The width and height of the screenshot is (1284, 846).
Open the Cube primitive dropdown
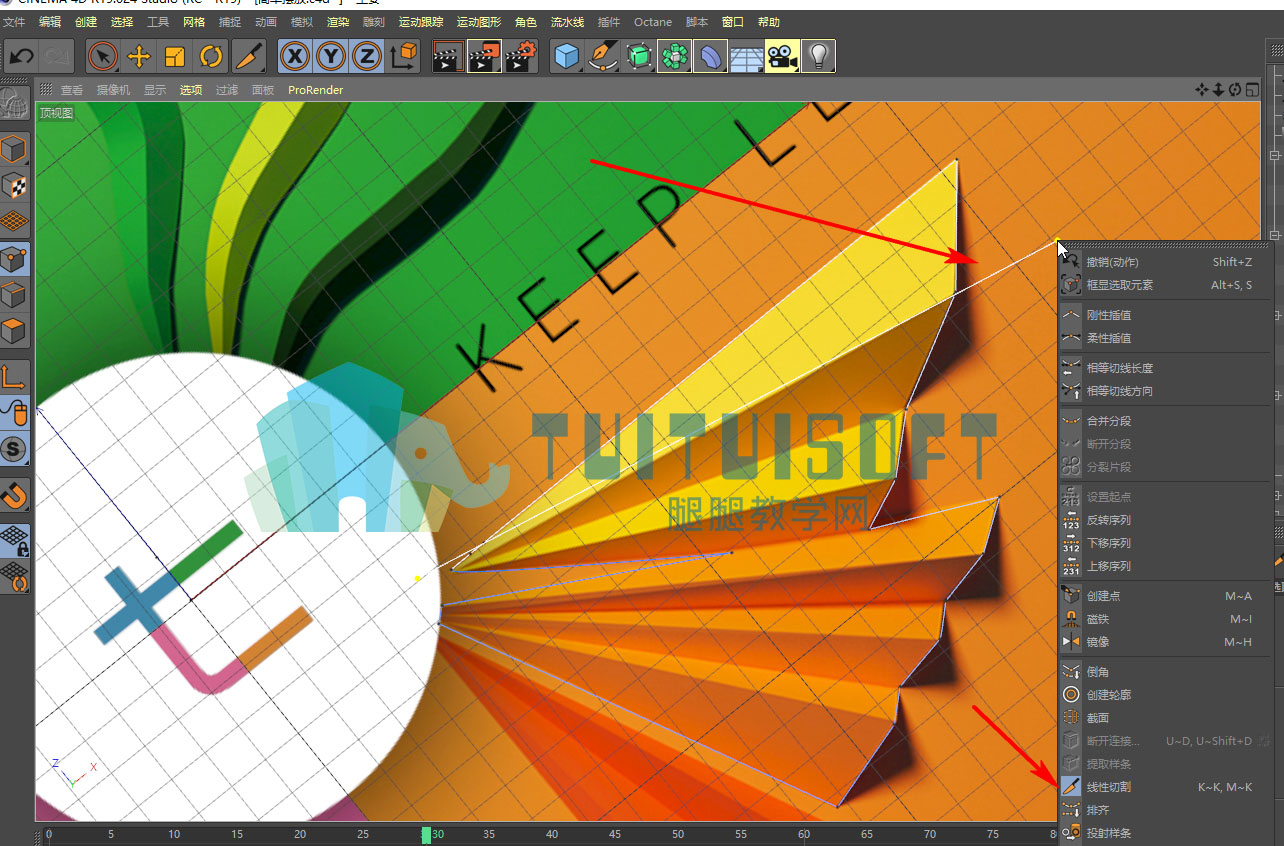(x=567, y=56)
